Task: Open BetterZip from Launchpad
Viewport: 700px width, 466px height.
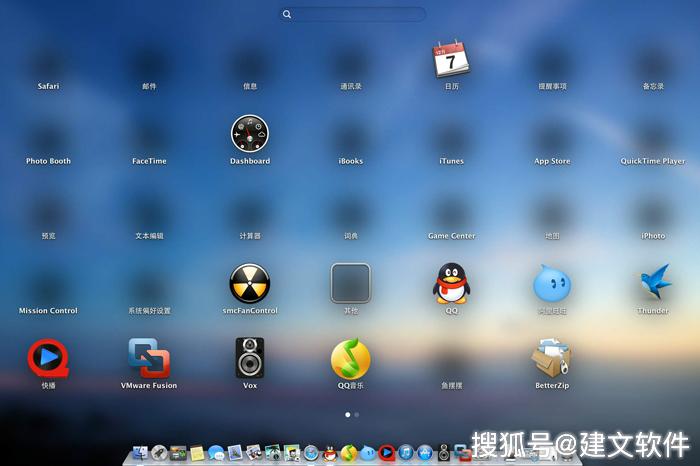Action: tap(552, 358)
